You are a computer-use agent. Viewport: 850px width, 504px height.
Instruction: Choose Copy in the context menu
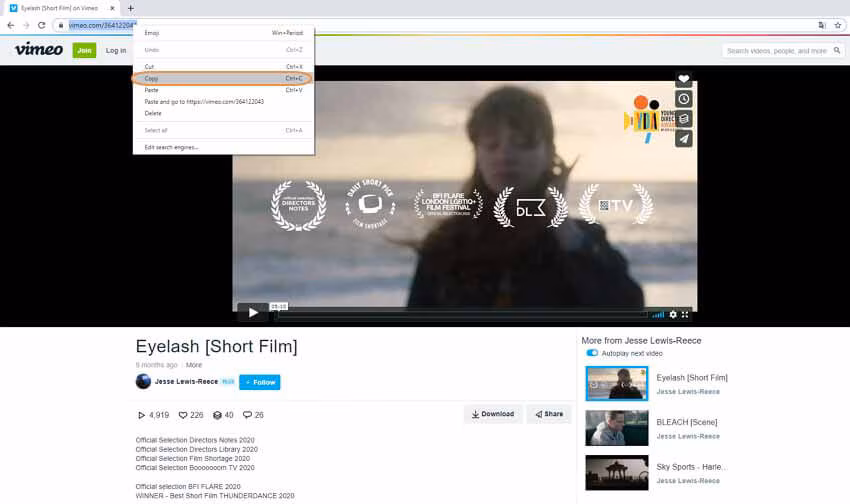pyautogui.click(x=223, y=79)
